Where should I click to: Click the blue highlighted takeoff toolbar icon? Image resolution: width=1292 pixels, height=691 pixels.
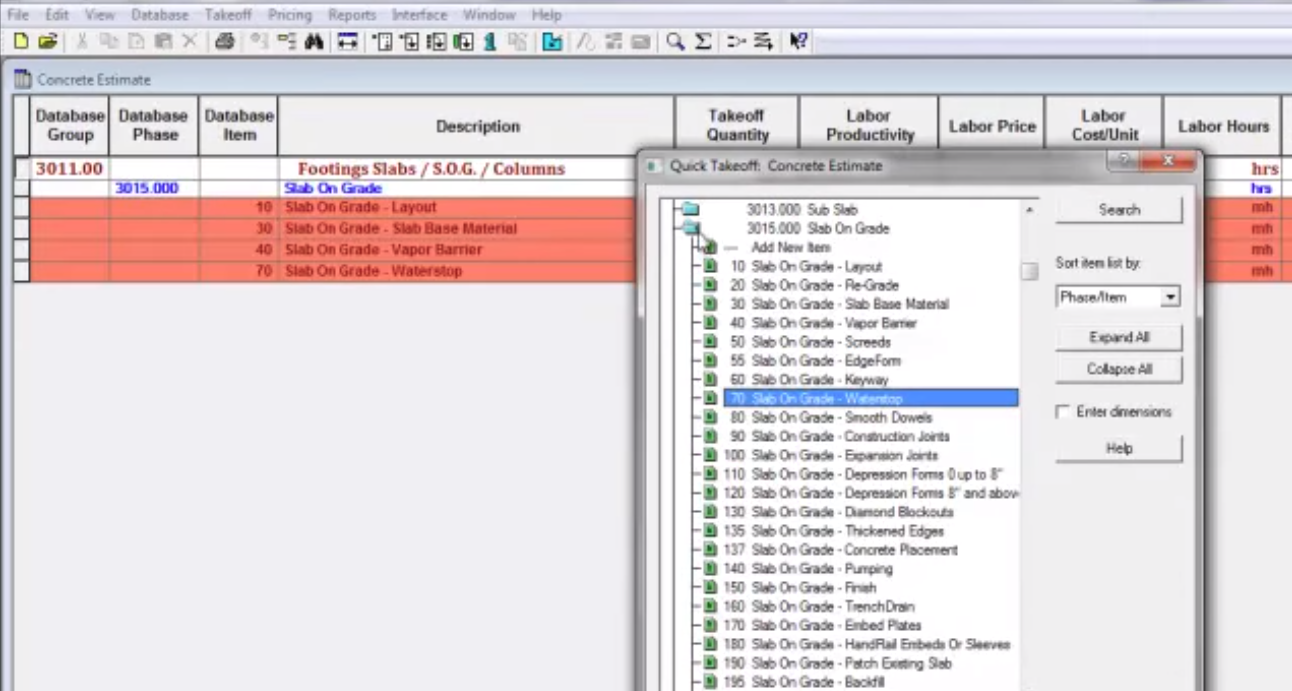pos(552,42)
